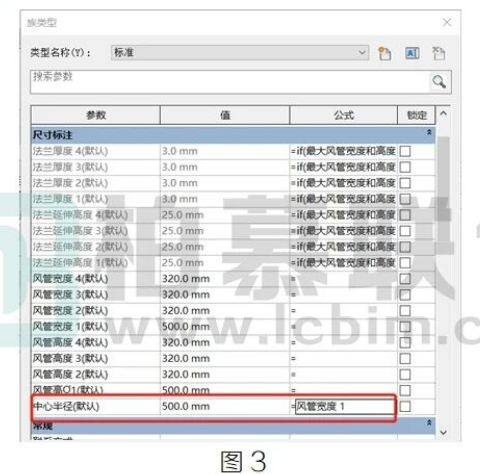Tick the lock checkbox for 法兰厚度 4
The image size is (480, 474).
(x=405, y=151)
